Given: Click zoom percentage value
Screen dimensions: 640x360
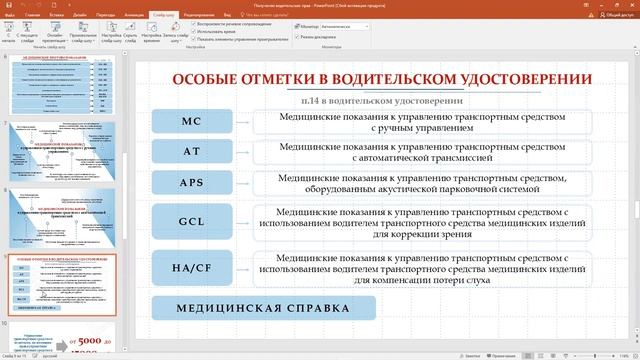Looking at the screenshot, I should click(624, 356).
